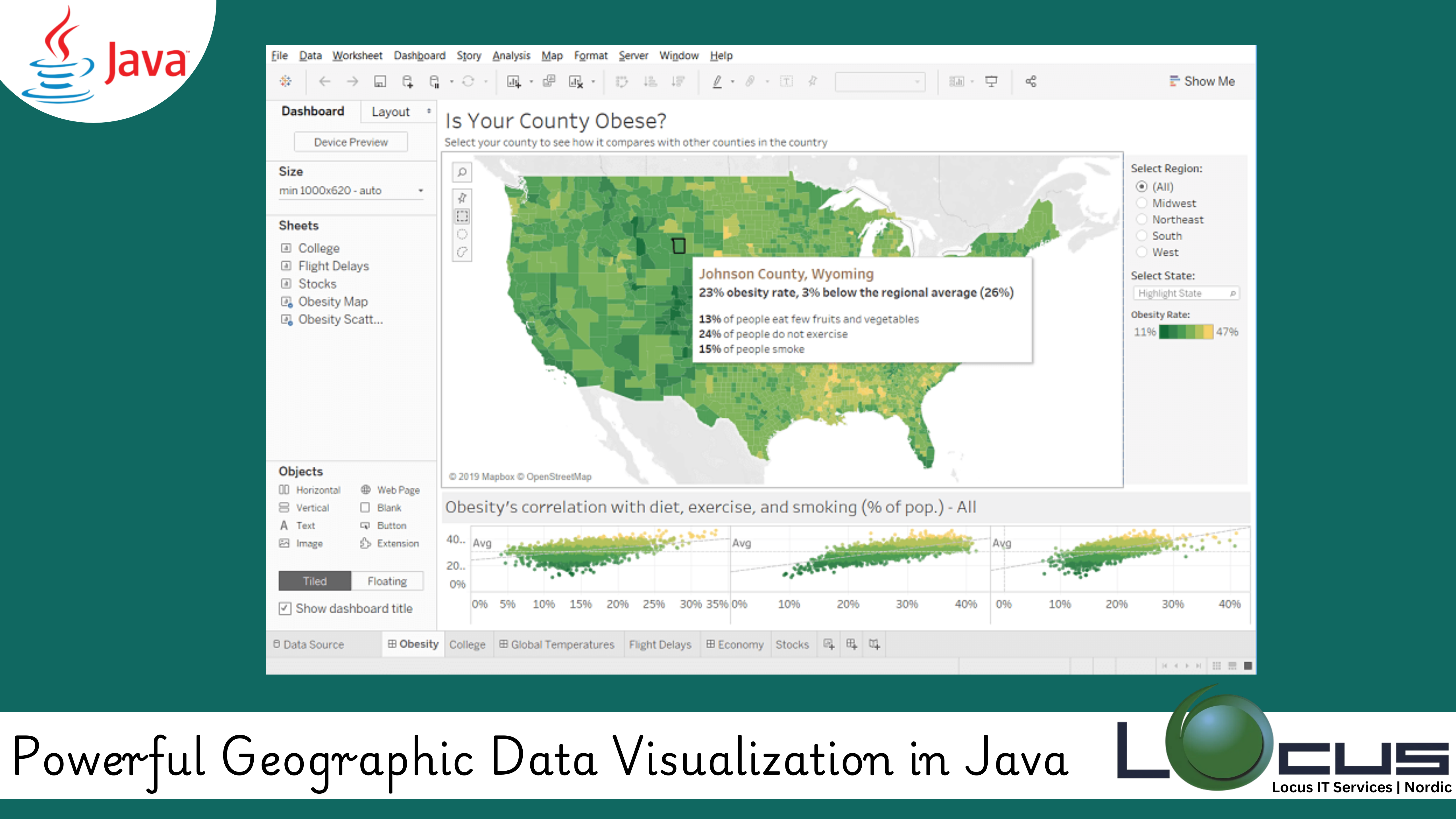Click the Undo back arrow in toolbar
The height and width of the screenshot is (819, 1456).
(x=324, y=81)
